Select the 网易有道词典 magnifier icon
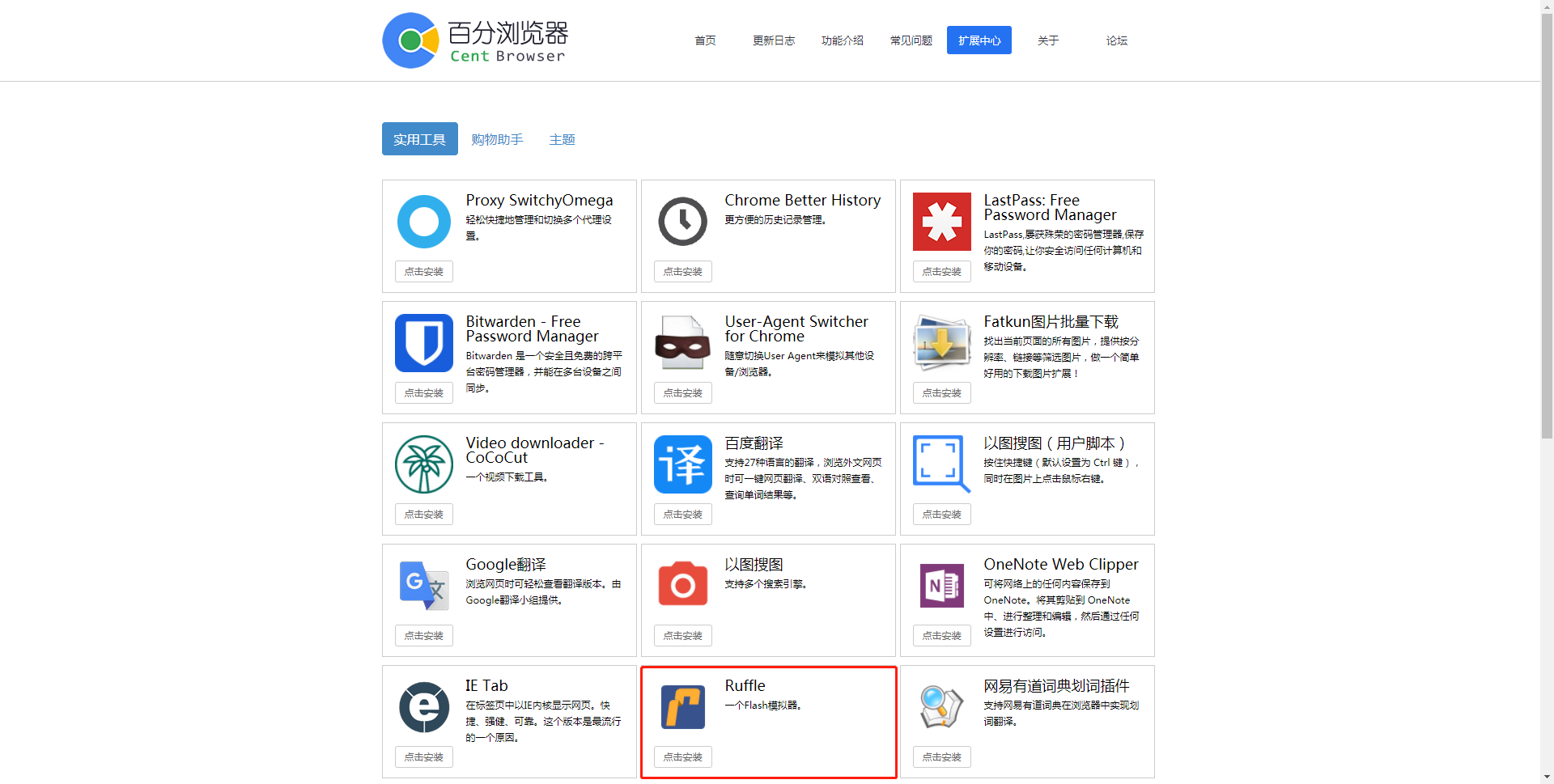Image resolution: width=1554 pixels, height=784 pixels. [x=942, y=707]
